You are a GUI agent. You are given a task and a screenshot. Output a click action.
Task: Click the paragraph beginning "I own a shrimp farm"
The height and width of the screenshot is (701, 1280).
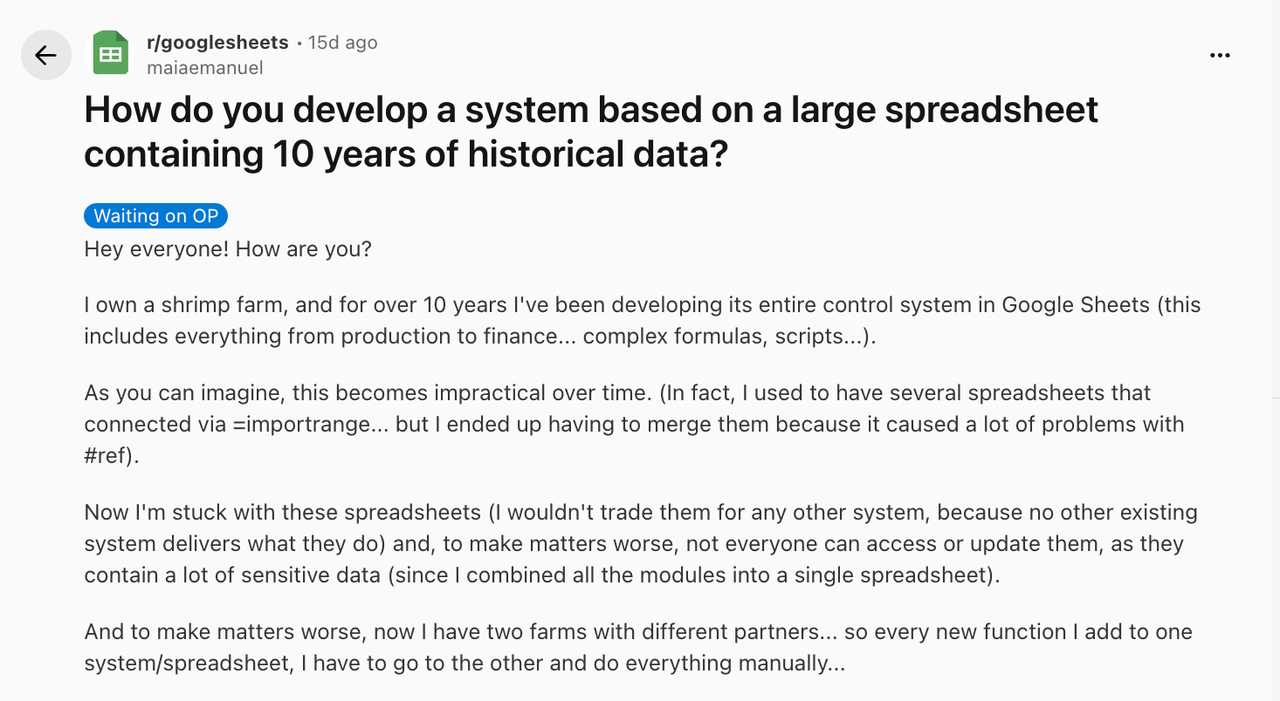(640, 320)
